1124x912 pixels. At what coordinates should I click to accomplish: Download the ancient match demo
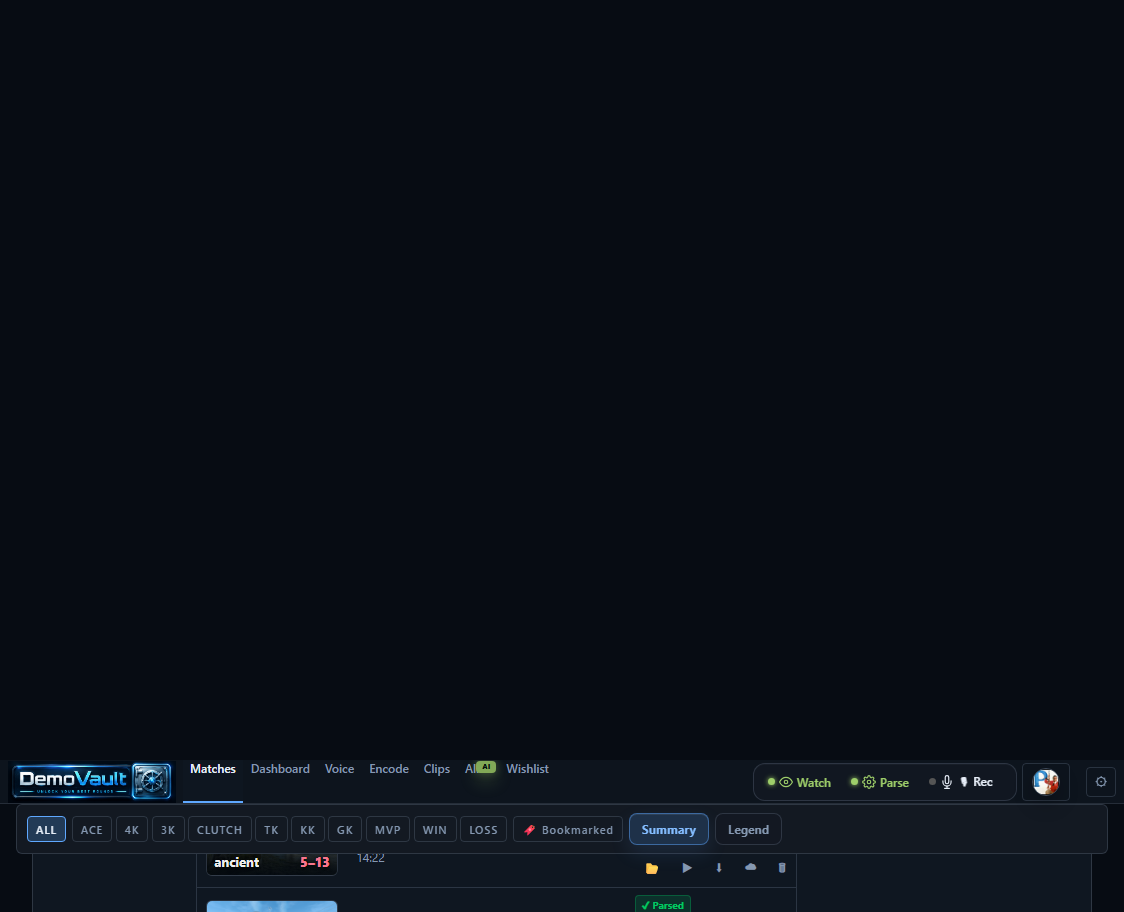click(x=719, y=868)
